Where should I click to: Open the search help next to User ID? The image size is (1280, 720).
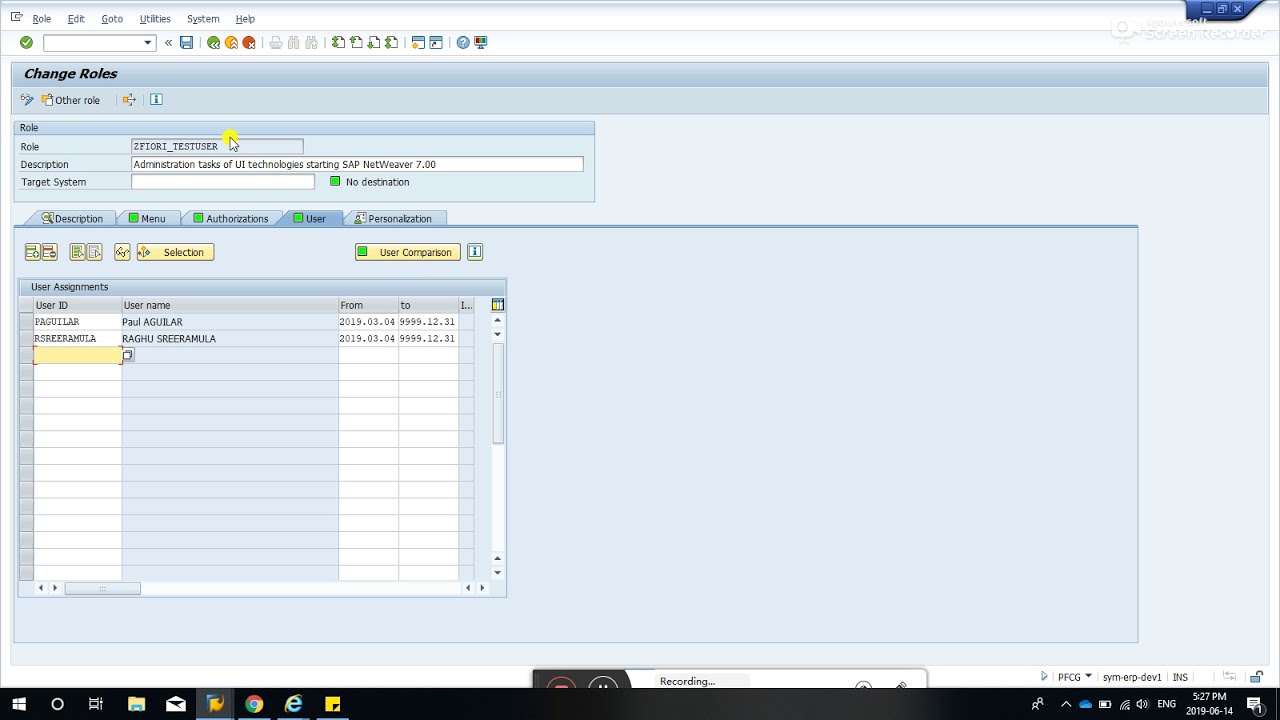(x=128, y=355)
